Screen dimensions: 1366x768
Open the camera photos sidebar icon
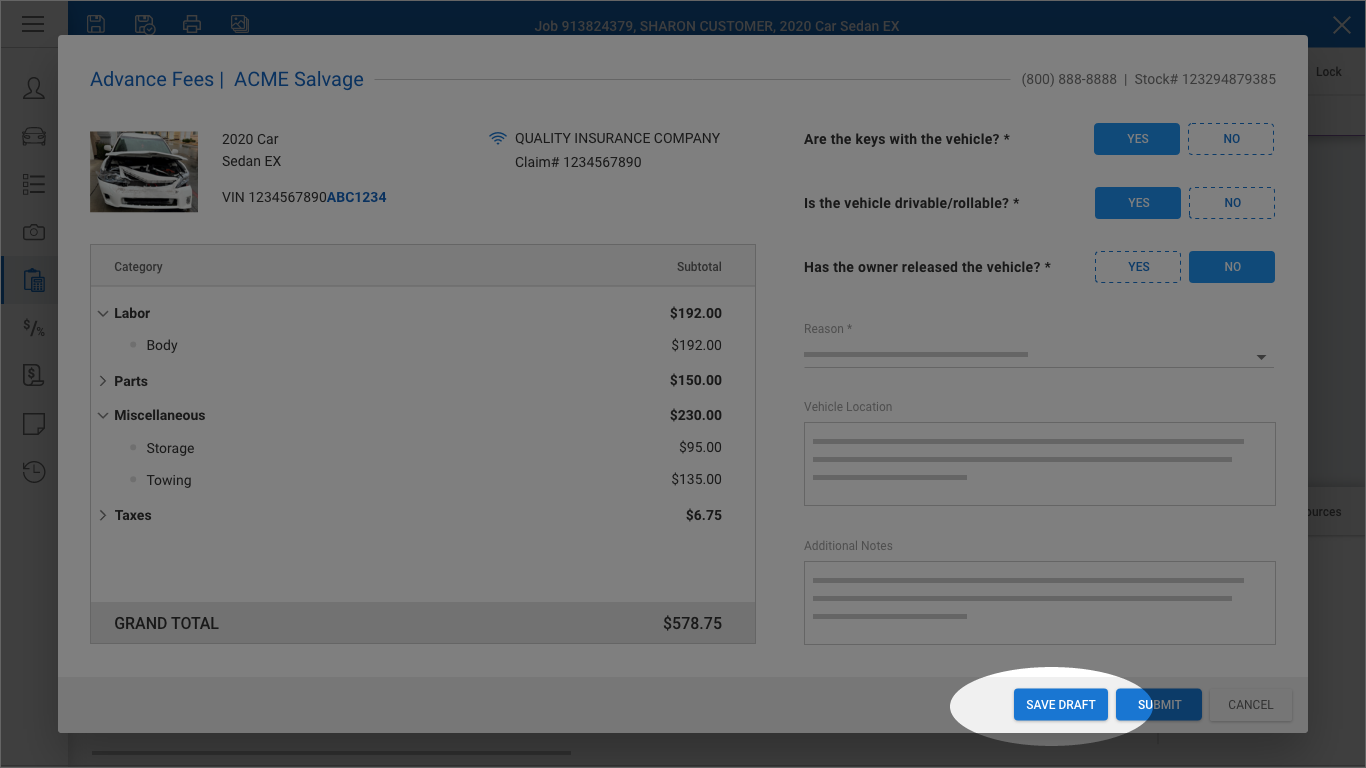point(34,232)
